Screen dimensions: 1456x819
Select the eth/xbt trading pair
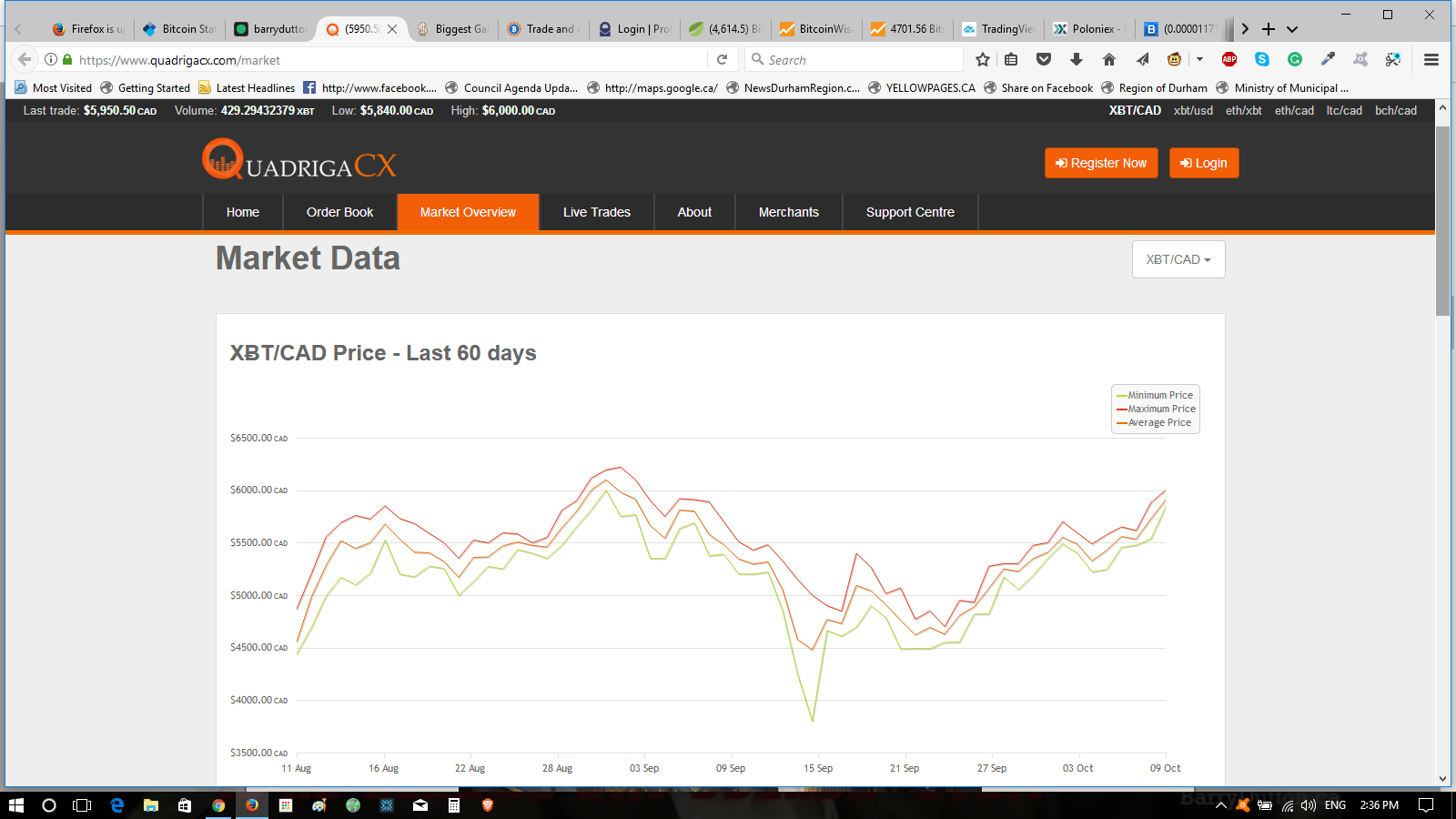[1244, 111]
